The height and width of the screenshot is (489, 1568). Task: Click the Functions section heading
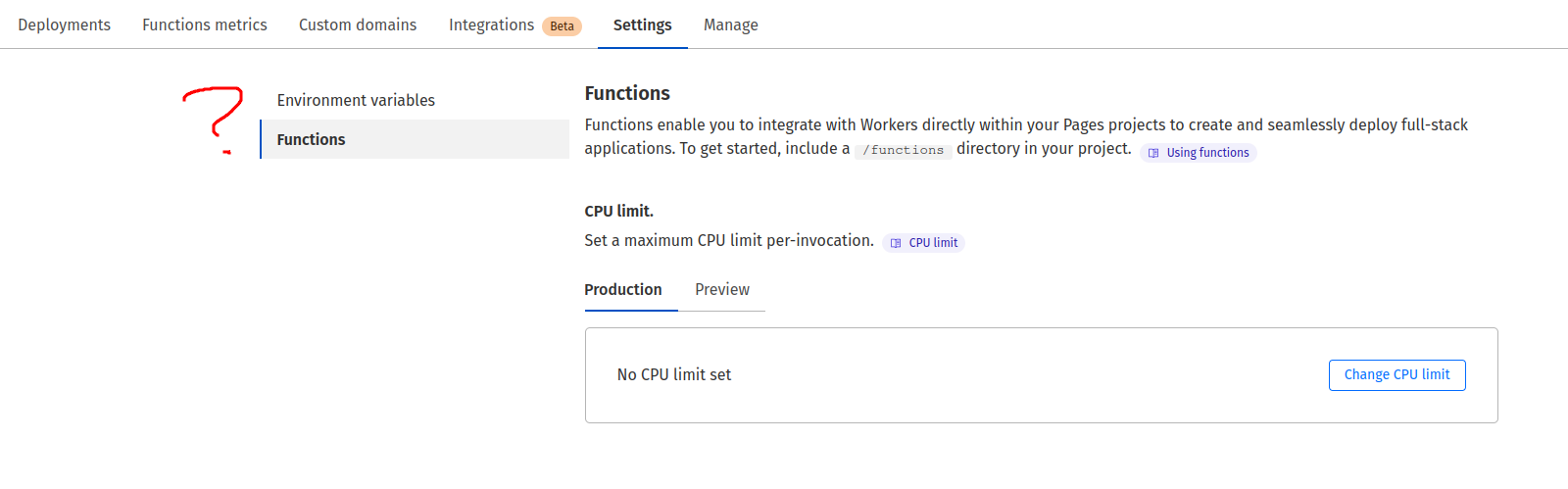(x=627, y=93)
